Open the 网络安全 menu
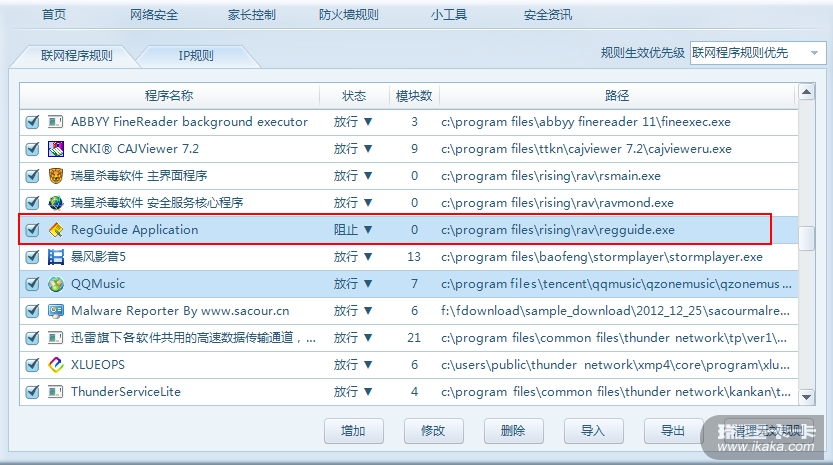The width and height of the screenshot is (833, 465). [154, 14]
